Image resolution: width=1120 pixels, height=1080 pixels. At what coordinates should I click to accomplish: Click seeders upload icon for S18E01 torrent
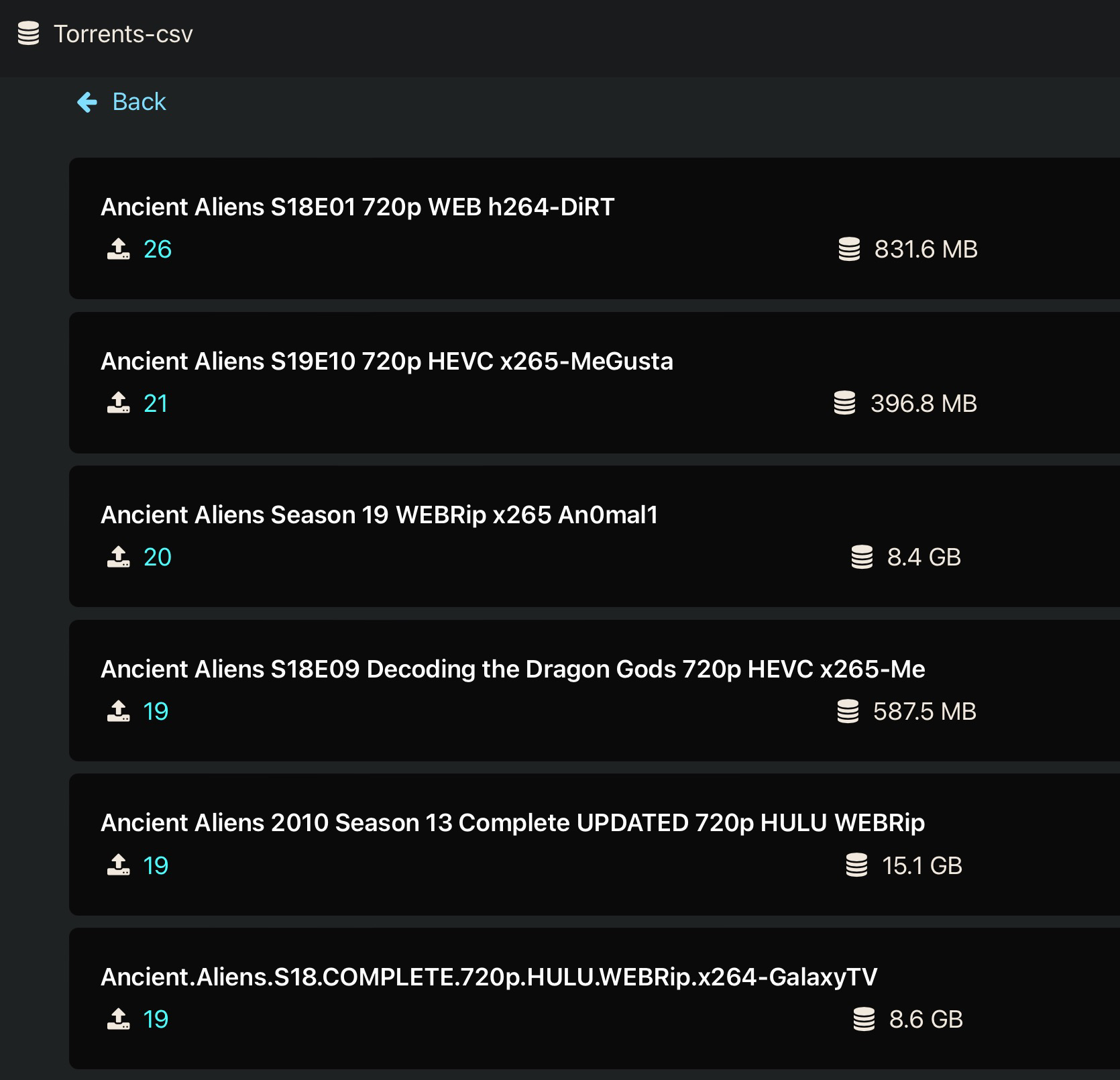(x=119, y=250)
